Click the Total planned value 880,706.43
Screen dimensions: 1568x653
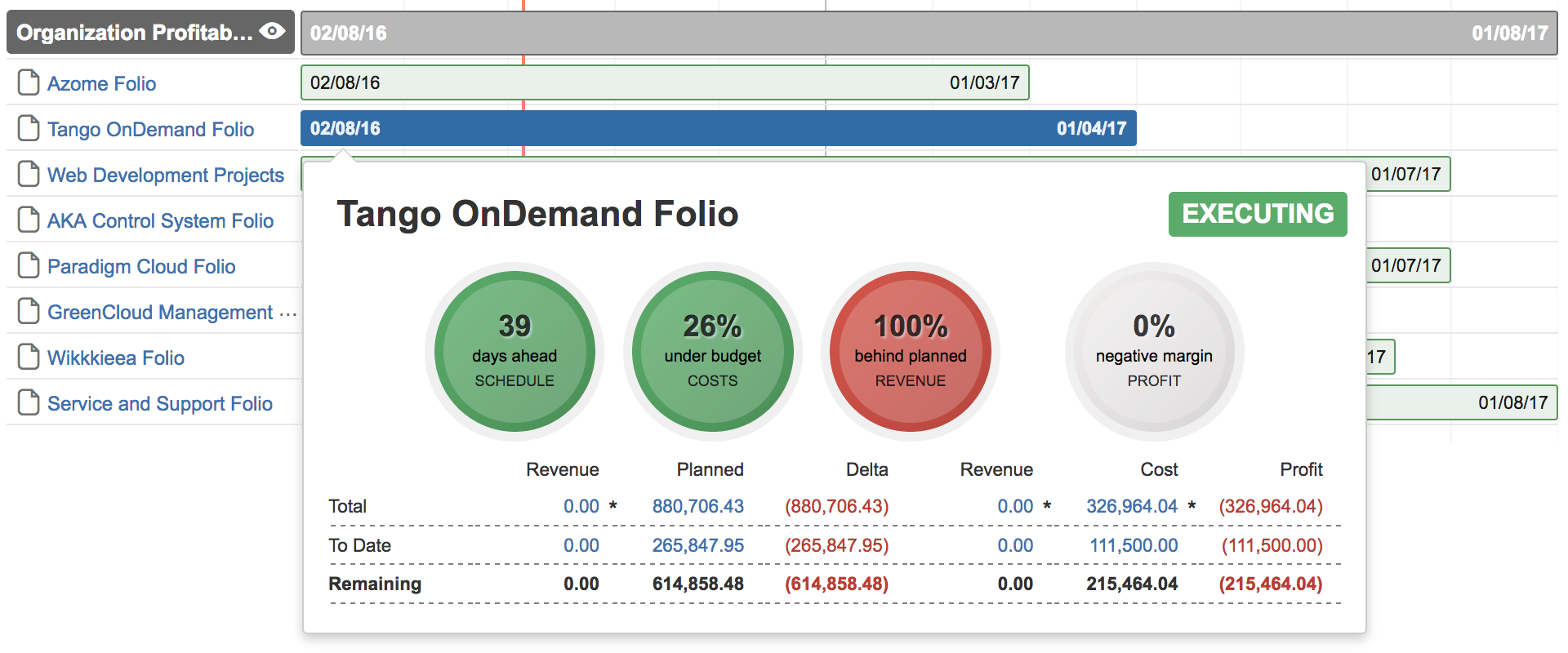(x=697, y=506)
